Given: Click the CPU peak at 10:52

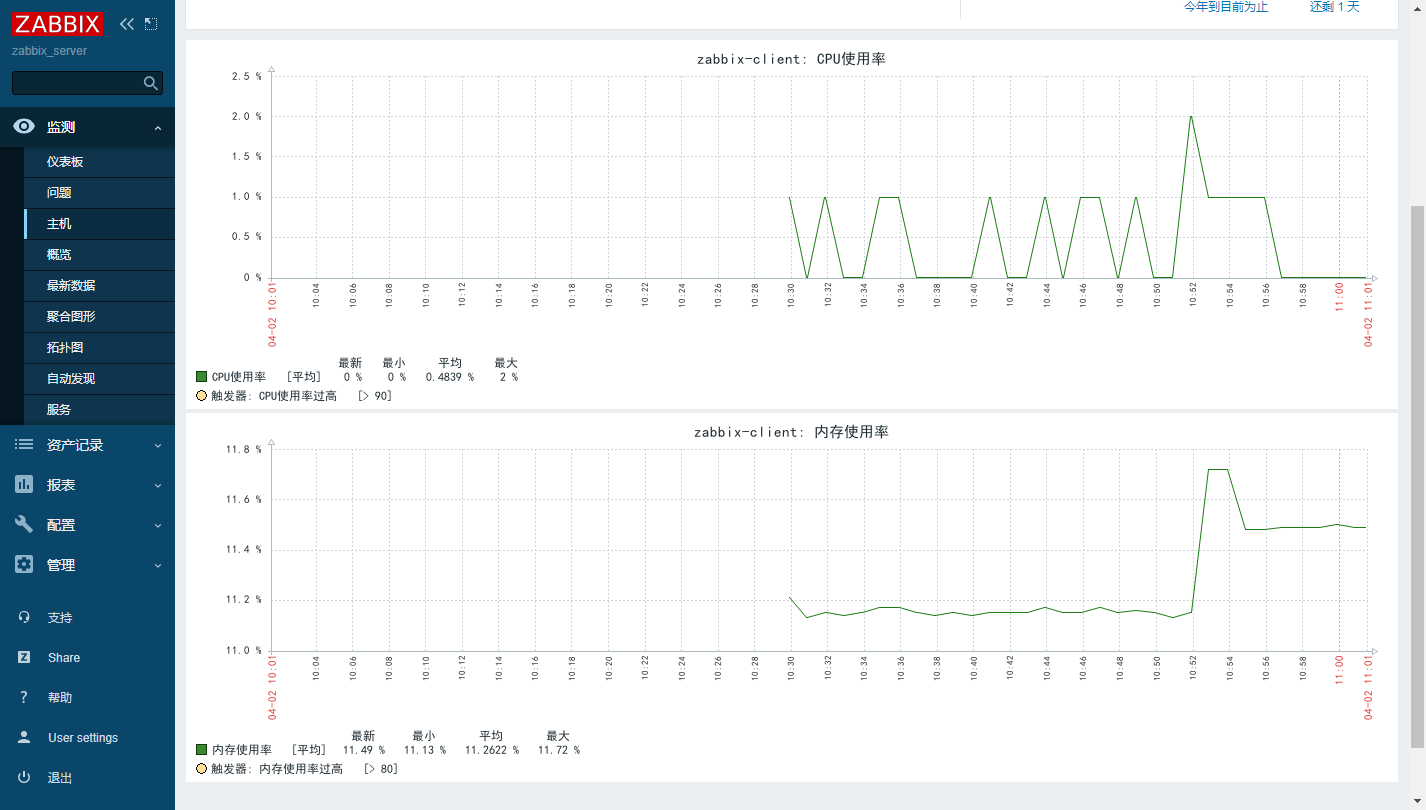Looking at the screenshot, I should [x=1191, y=116].
